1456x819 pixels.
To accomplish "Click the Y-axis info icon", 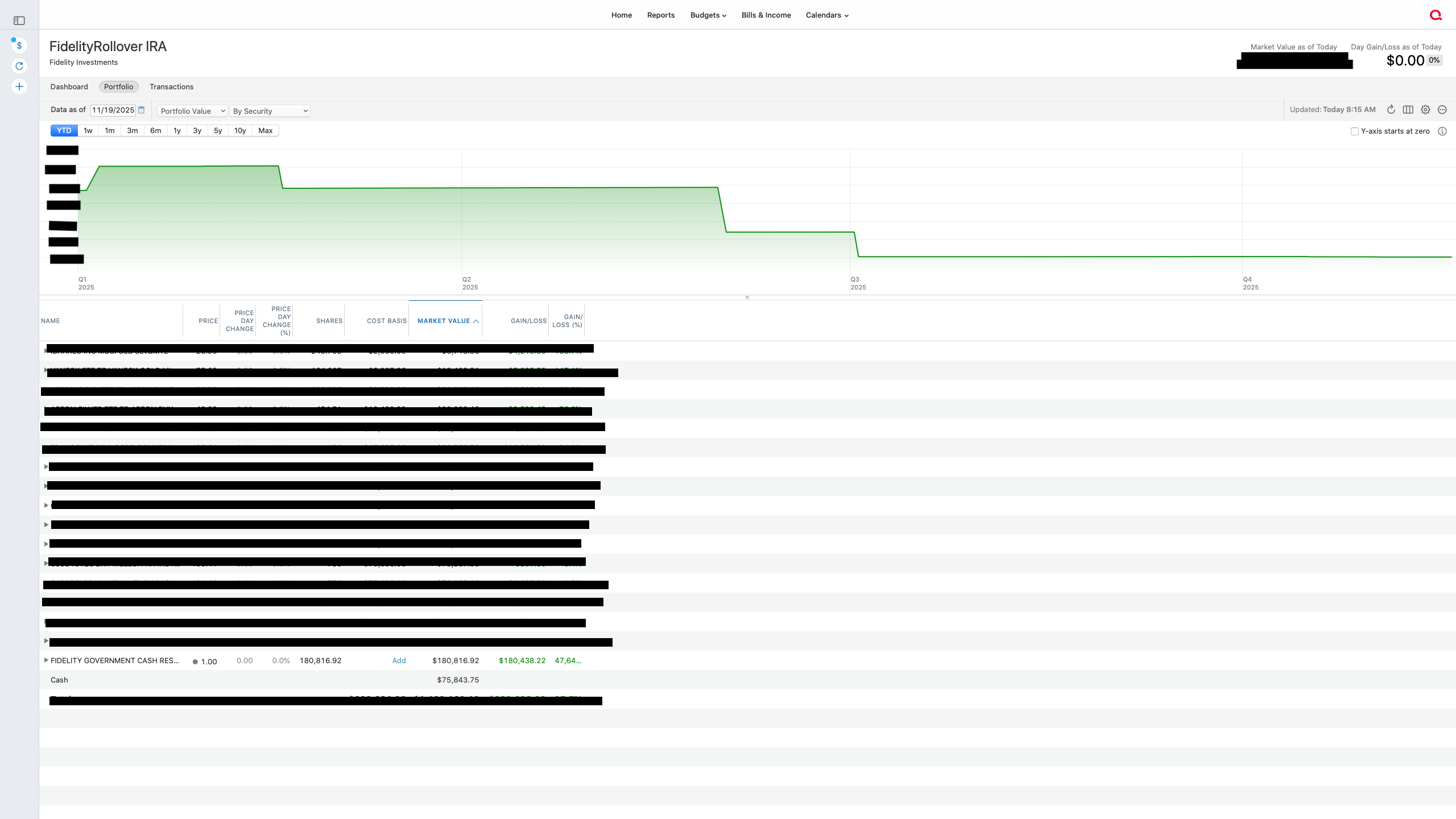I will (1442, 131).
